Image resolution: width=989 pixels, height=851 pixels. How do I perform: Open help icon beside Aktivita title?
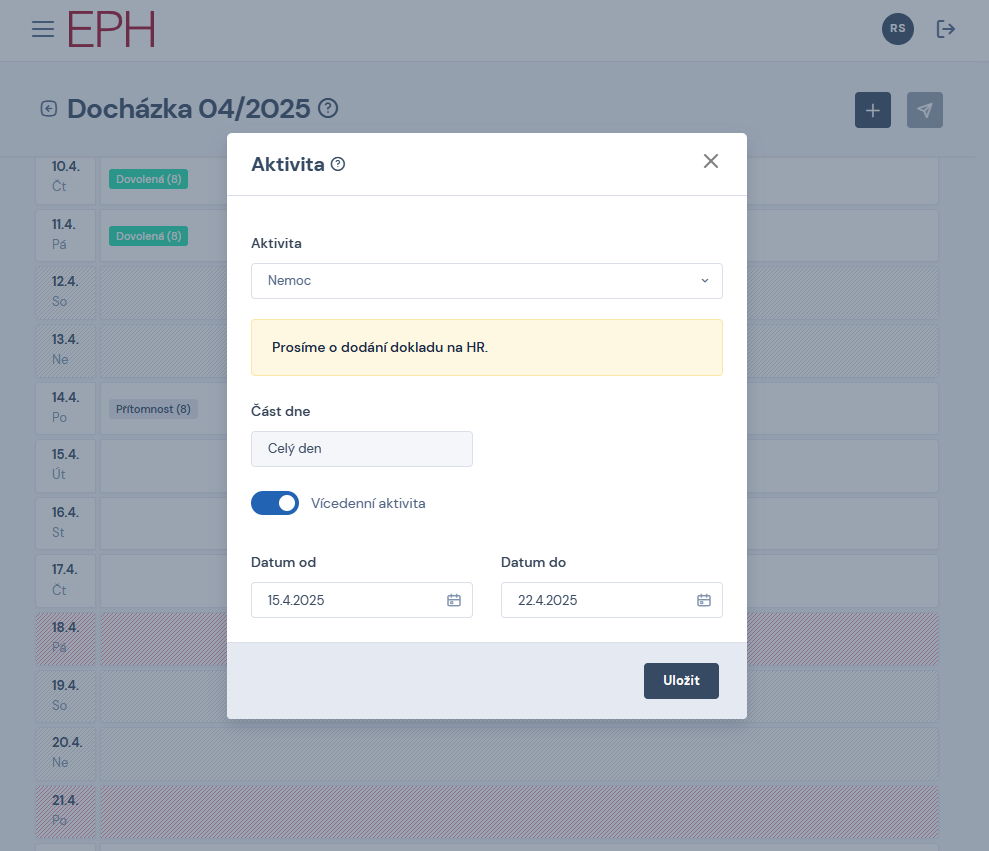coord(338,165)
